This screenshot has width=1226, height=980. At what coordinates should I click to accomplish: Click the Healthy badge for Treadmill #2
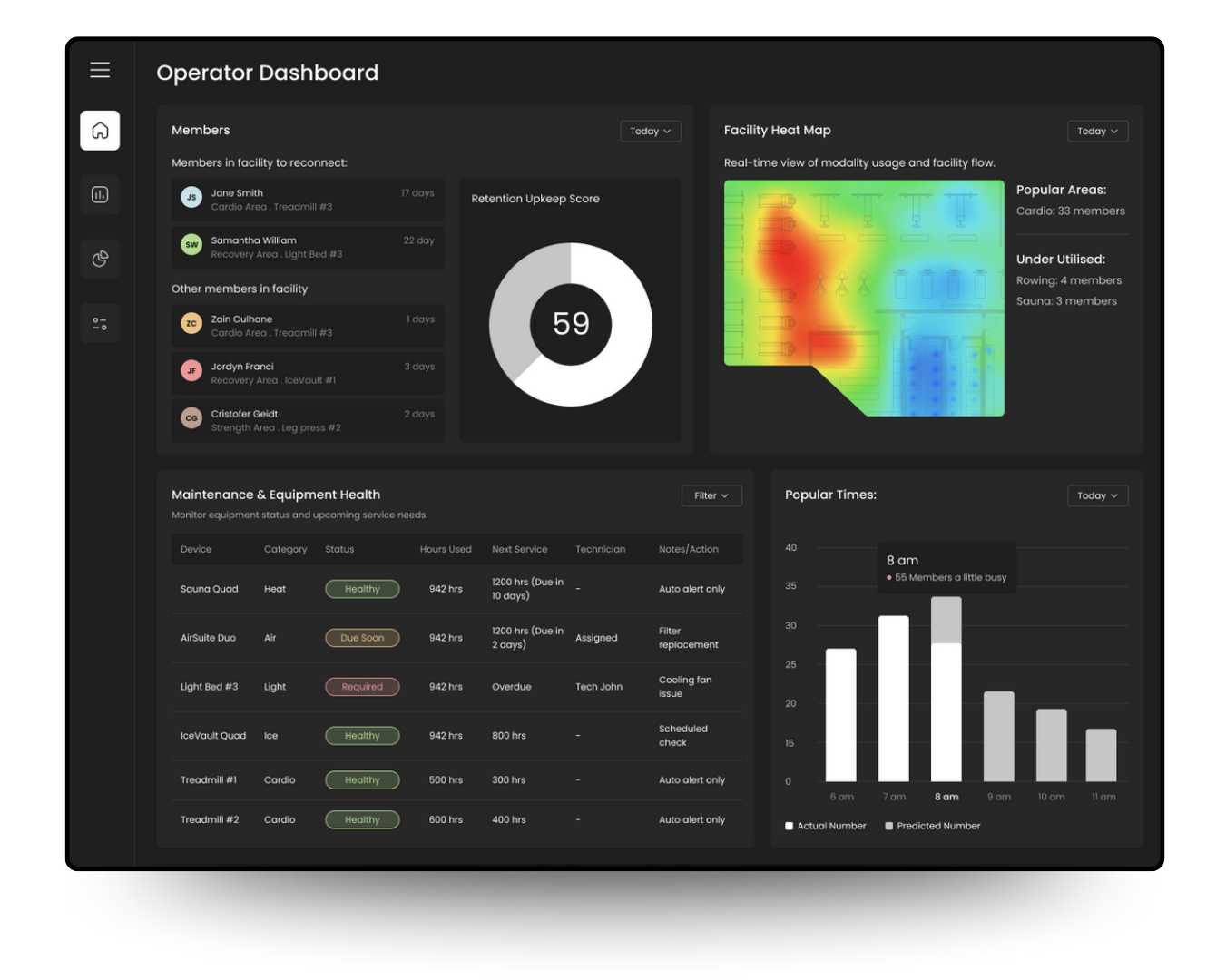362,819
